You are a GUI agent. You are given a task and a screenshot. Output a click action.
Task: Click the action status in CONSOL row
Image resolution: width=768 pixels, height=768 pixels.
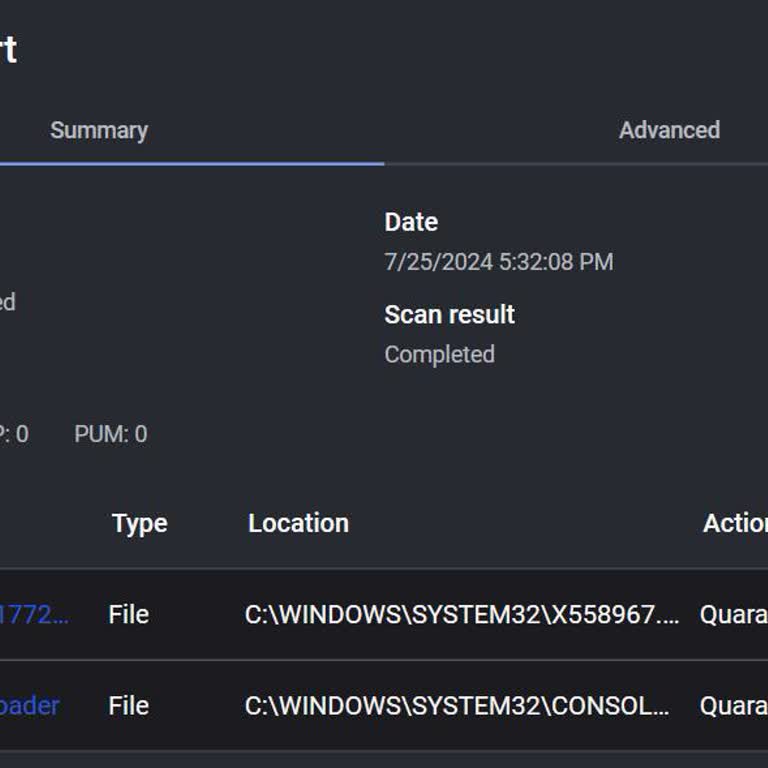[x=733, y=705]
